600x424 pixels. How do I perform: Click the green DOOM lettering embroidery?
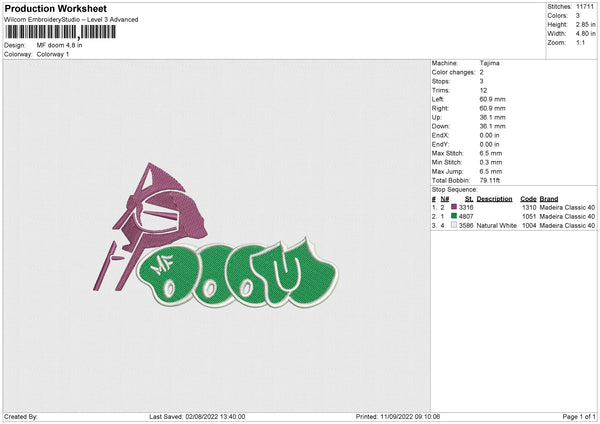pyautogui.click(x=238, y=272)
